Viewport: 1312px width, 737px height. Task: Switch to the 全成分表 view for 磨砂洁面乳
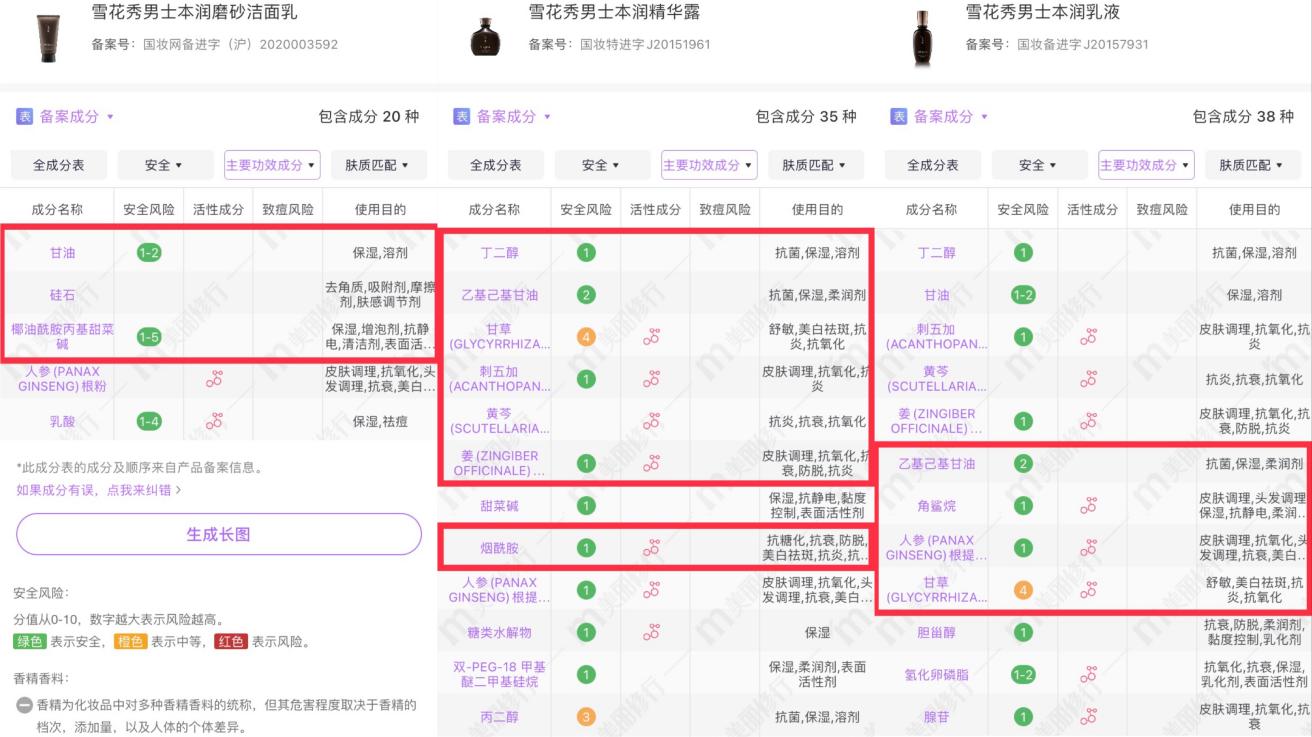pyautogui.click(x=58, y=165)
